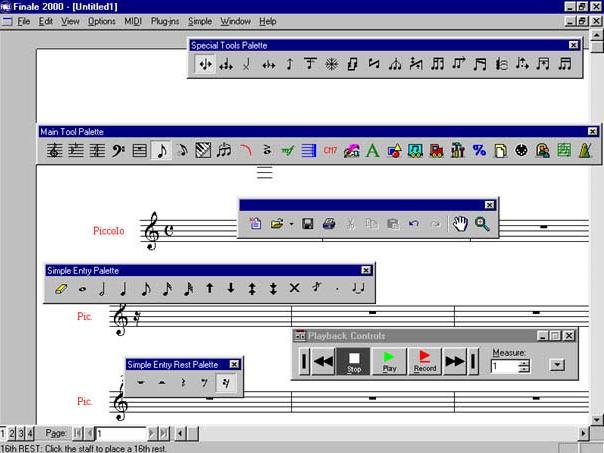Select the Key Signature tool
Screen dimensions: 604x453
(76, 150)
